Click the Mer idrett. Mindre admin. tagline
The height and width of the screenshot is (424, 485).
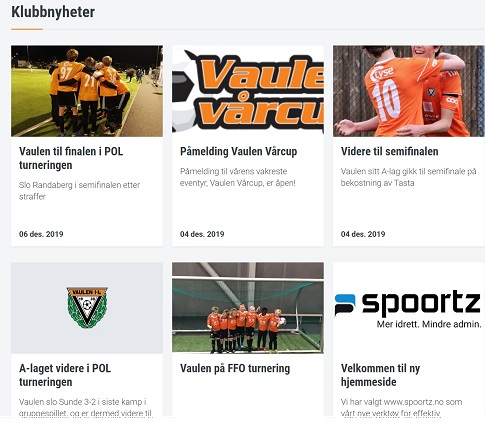click(429, 324)
